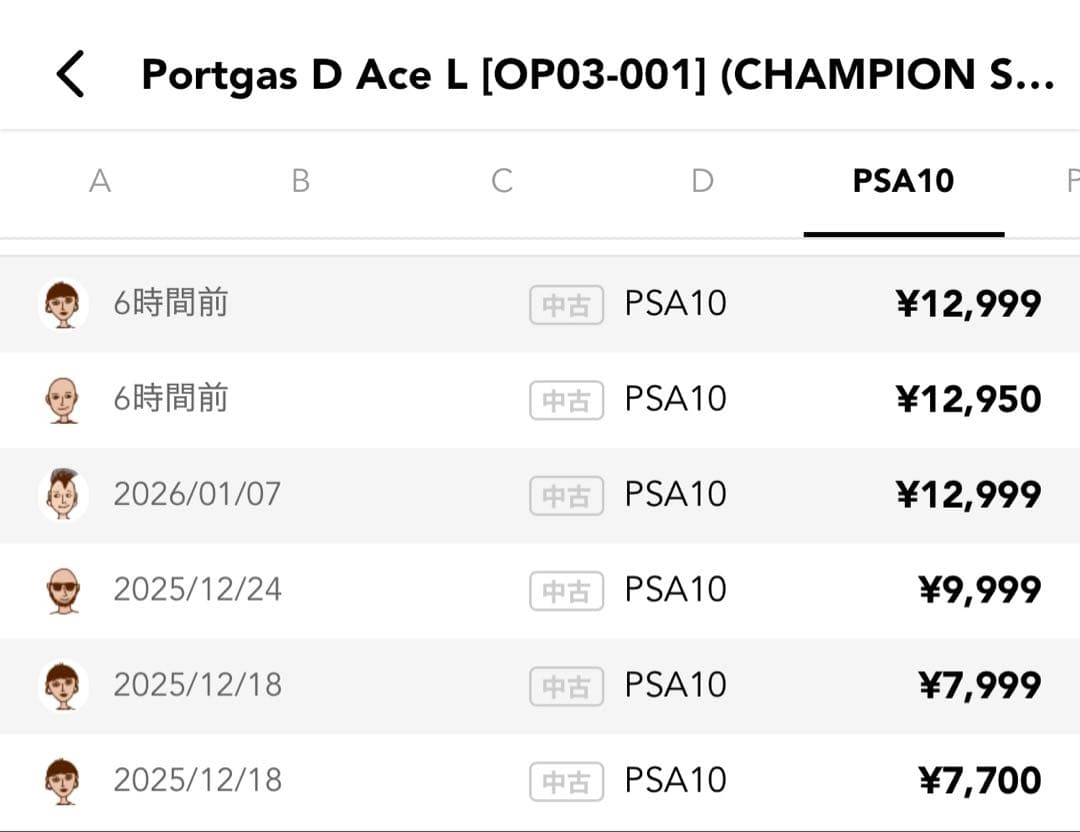Viewport: 1080px width, 832px height.
Task: Select the active PSA10 tab
Action: coord(903,181)
